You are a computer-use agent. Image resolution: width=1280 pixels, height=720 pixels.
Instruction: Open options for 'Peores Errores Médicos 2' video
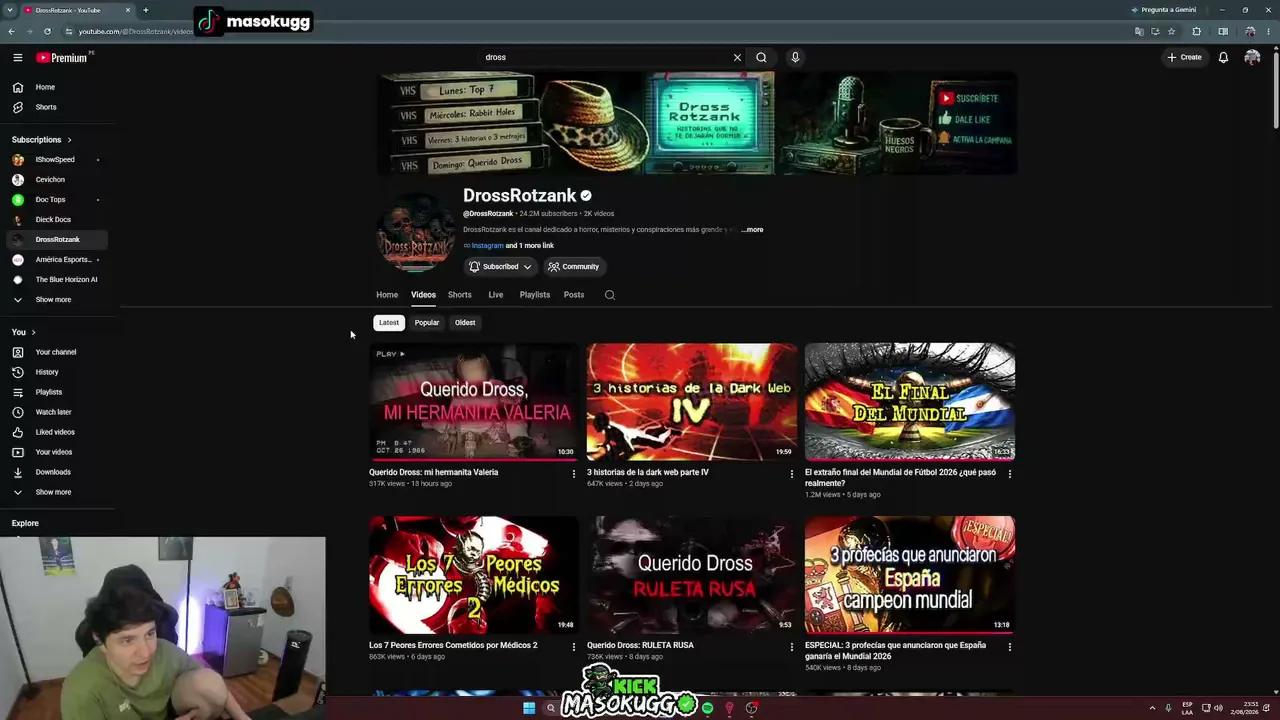pyautogui.click(x=574, y=647)
